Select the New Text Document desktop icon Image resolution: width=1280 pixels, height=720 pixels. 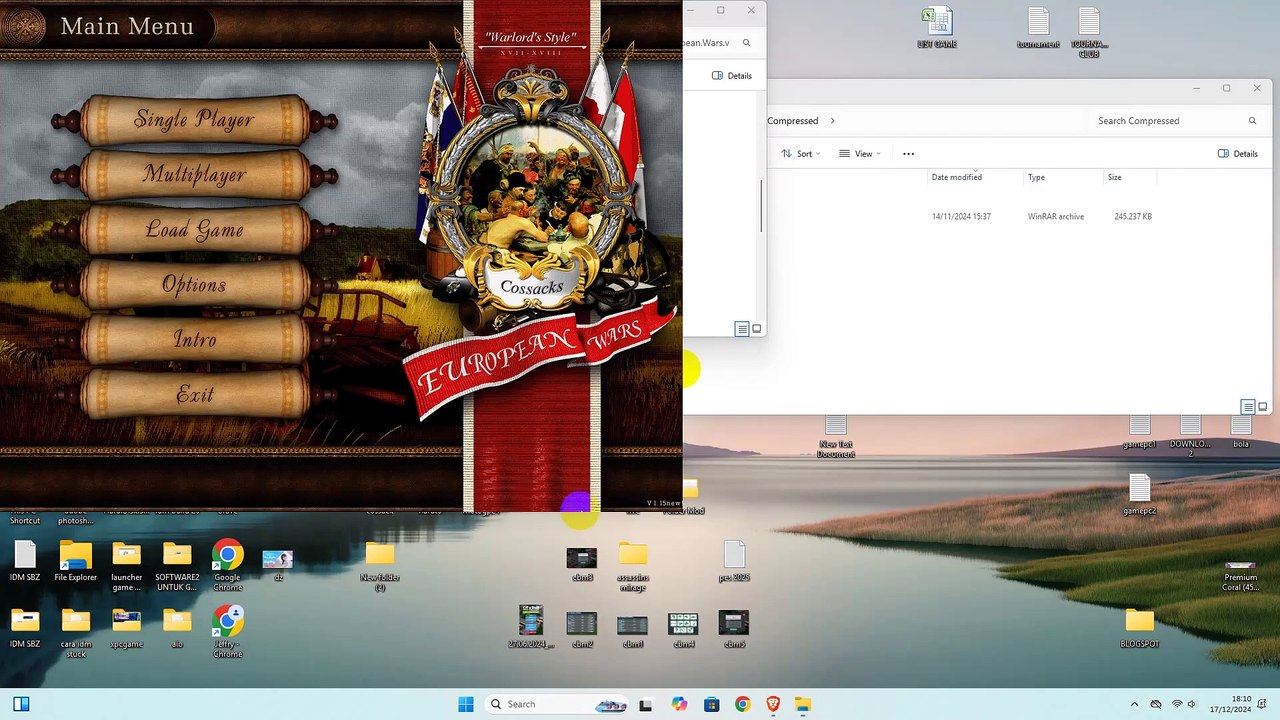(x=835, y=437)
